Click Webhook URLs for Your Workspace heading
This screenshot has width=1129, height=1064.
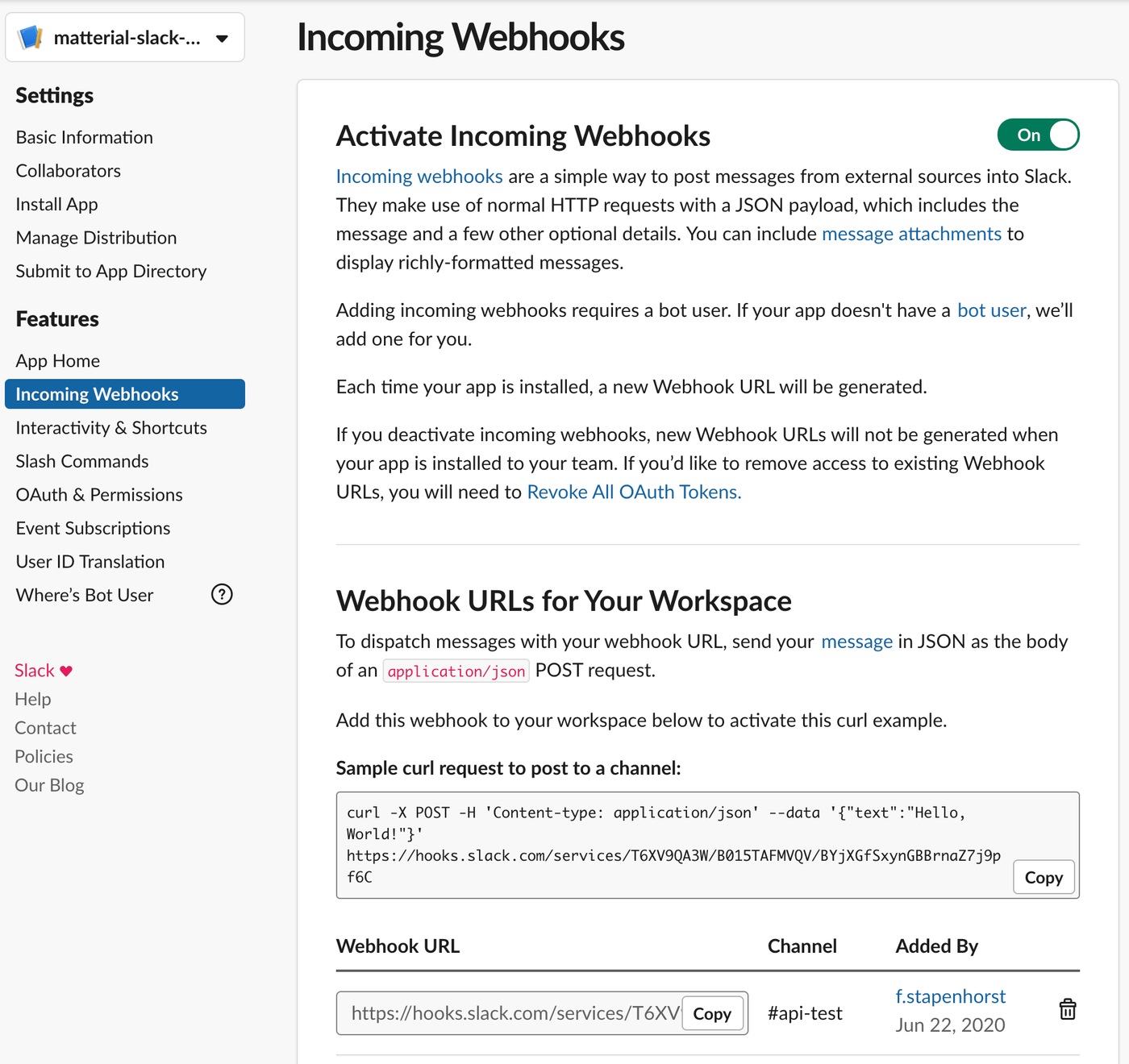point(564,601)
